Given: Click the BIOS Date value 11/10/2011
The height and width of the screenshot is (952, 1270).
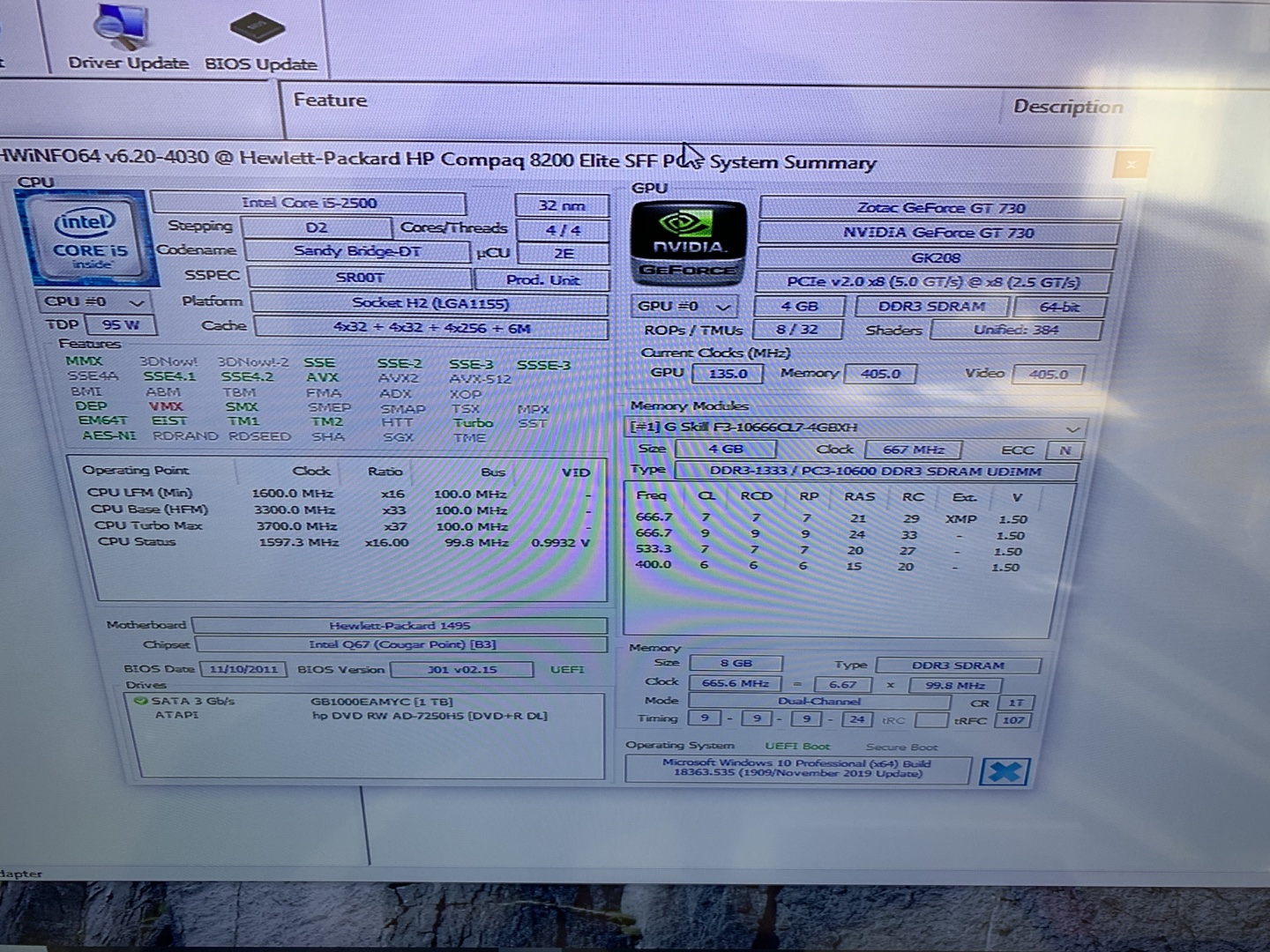Looking at the screenshot, I should click(243, 669).
